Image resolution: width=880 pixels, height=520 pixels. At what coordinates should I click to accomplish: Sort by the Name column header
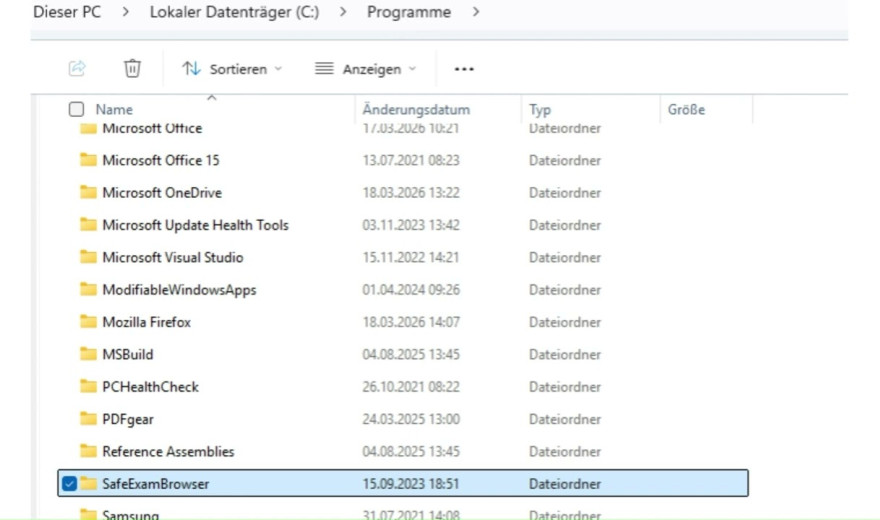(x=114, y=109)
